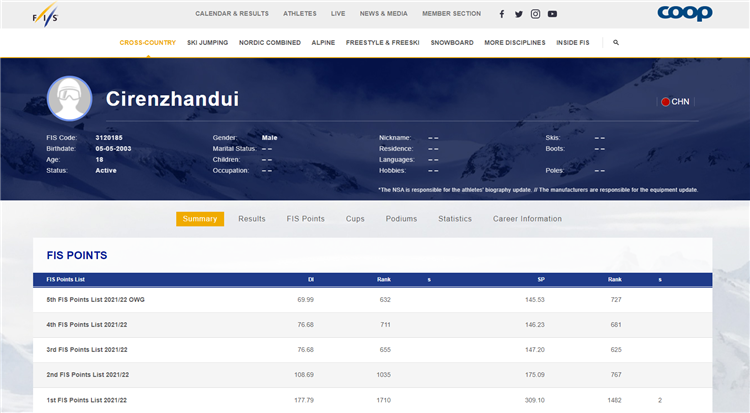The width and height of the screenshot is (750, 413).
Task: Open the Cross-Country discipline menu
Action: [147, 43]
